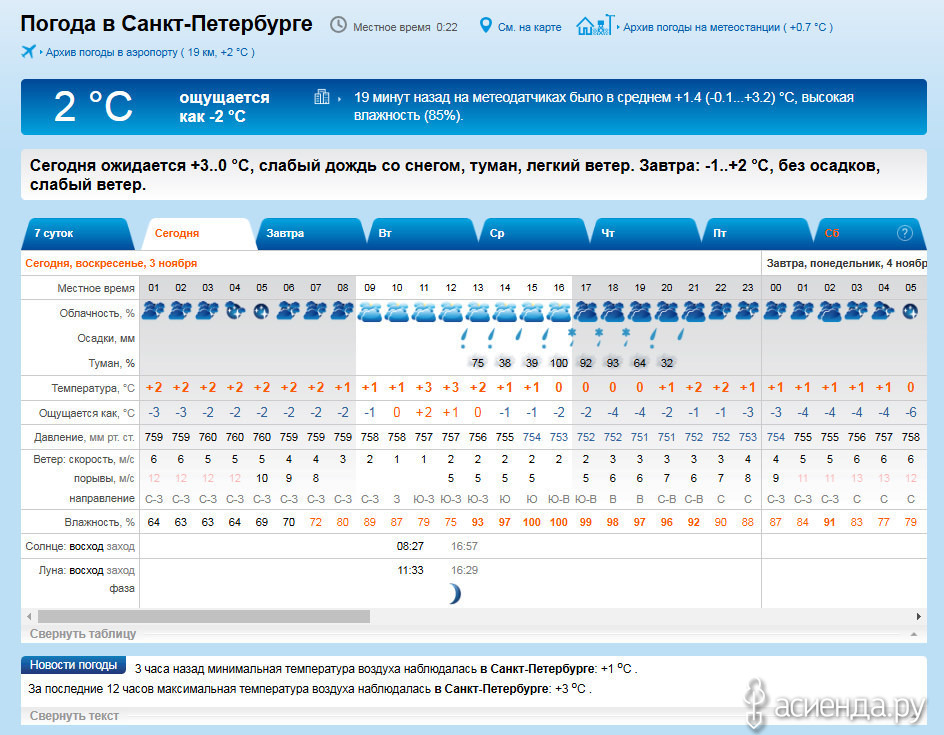Open Архив погоды в аэропорту link
944x735 pixels.
150,52
